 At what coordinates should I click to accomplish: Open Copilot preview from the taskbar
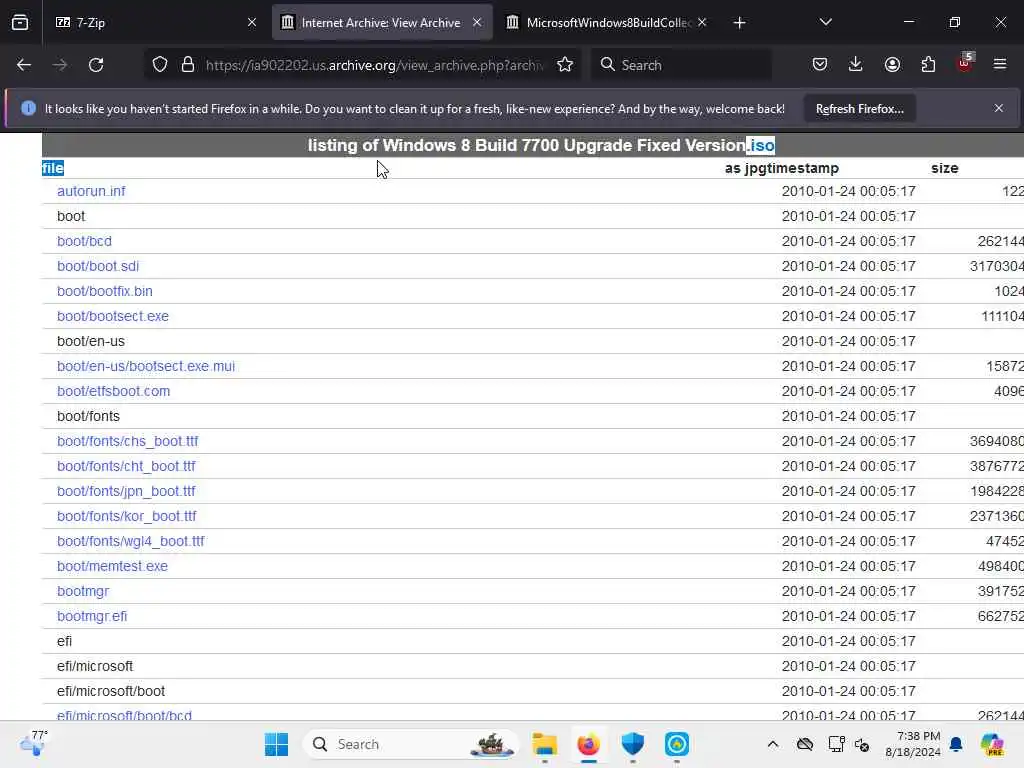[x=992, y=744]
